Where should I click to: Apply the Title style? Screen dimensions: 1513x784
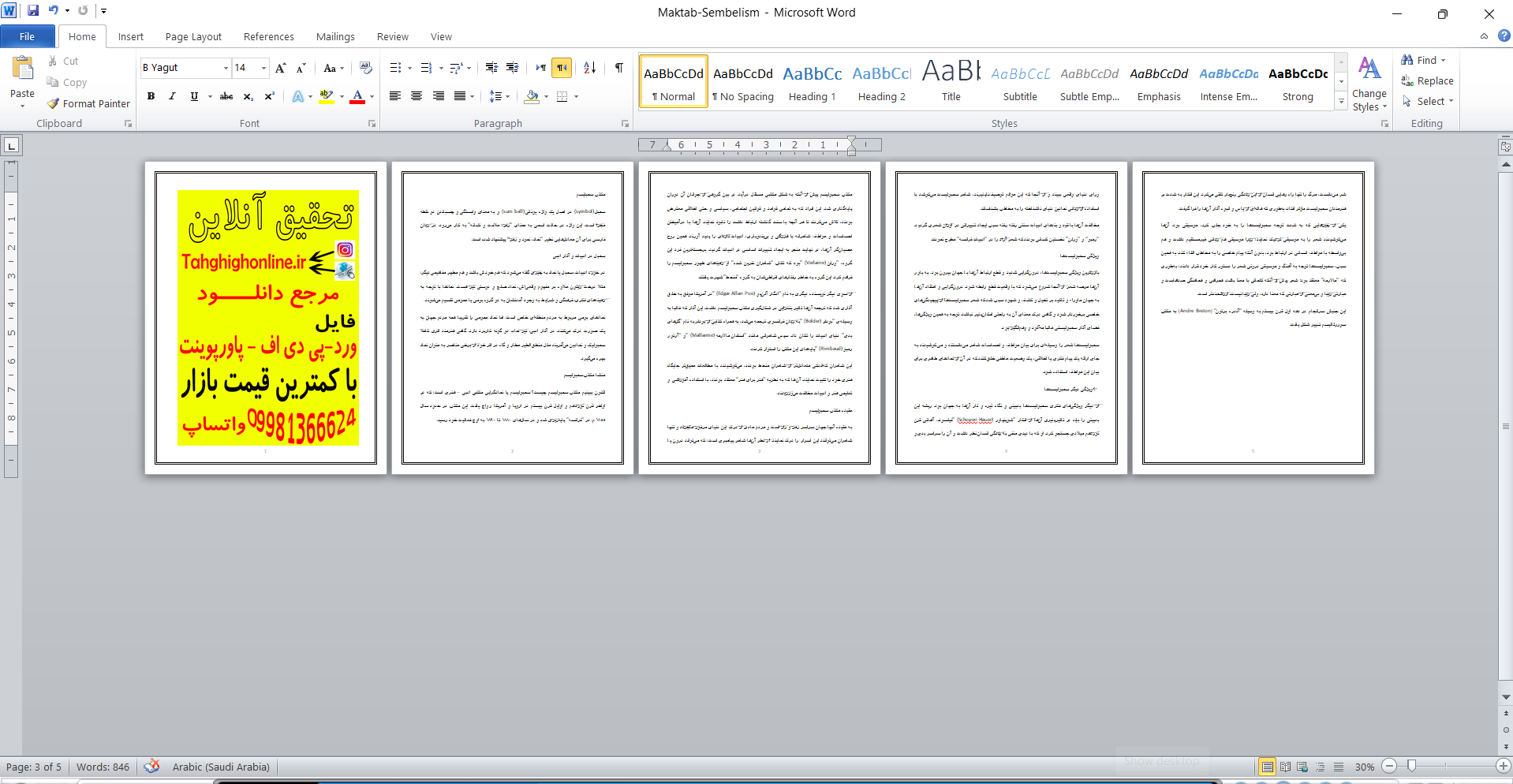click(x=951, y=81)
